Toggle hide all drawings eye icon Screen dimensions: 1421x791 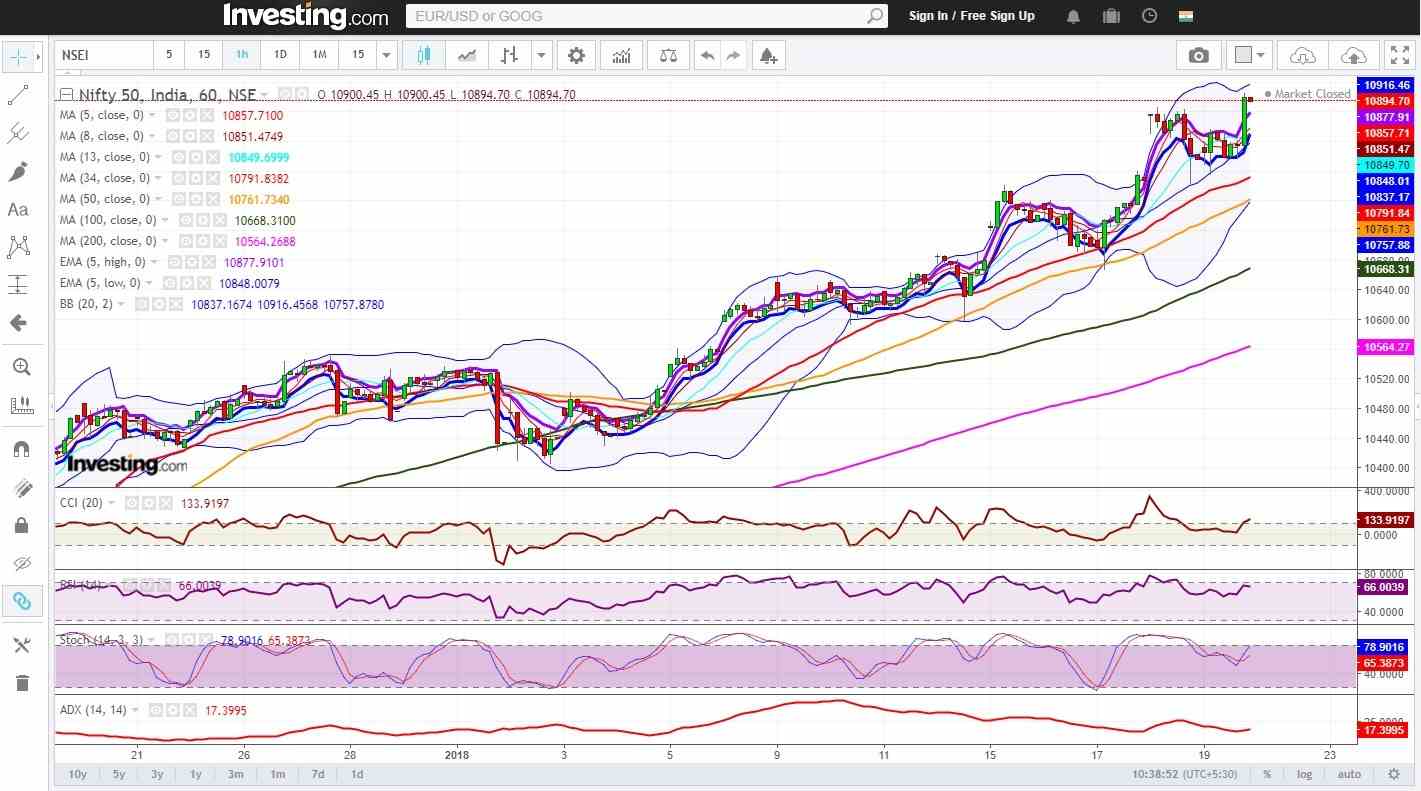(x=21, y=563)
